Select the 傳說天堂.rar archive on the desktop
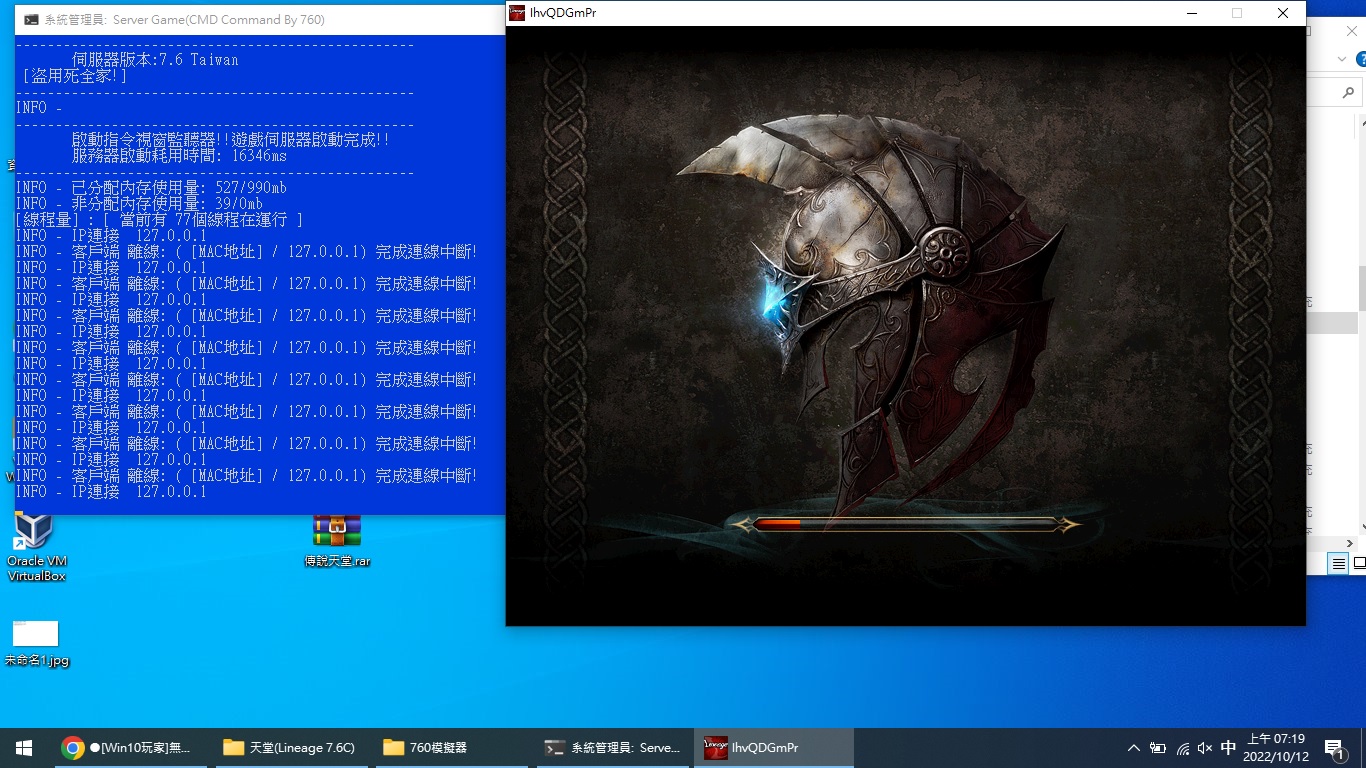The image size is (1366, 768). click(337, 541)
